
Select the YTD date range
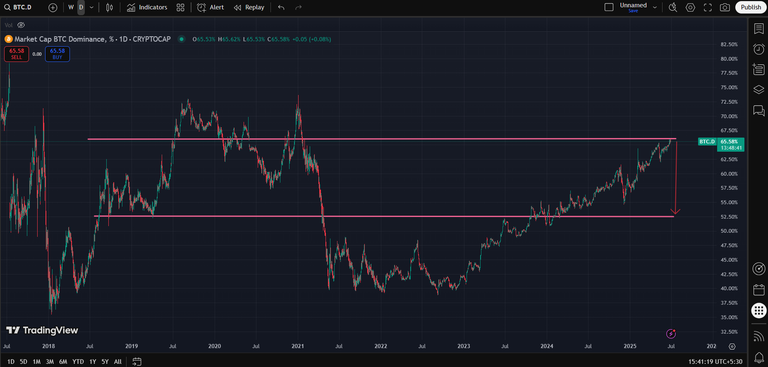[77, 362]
